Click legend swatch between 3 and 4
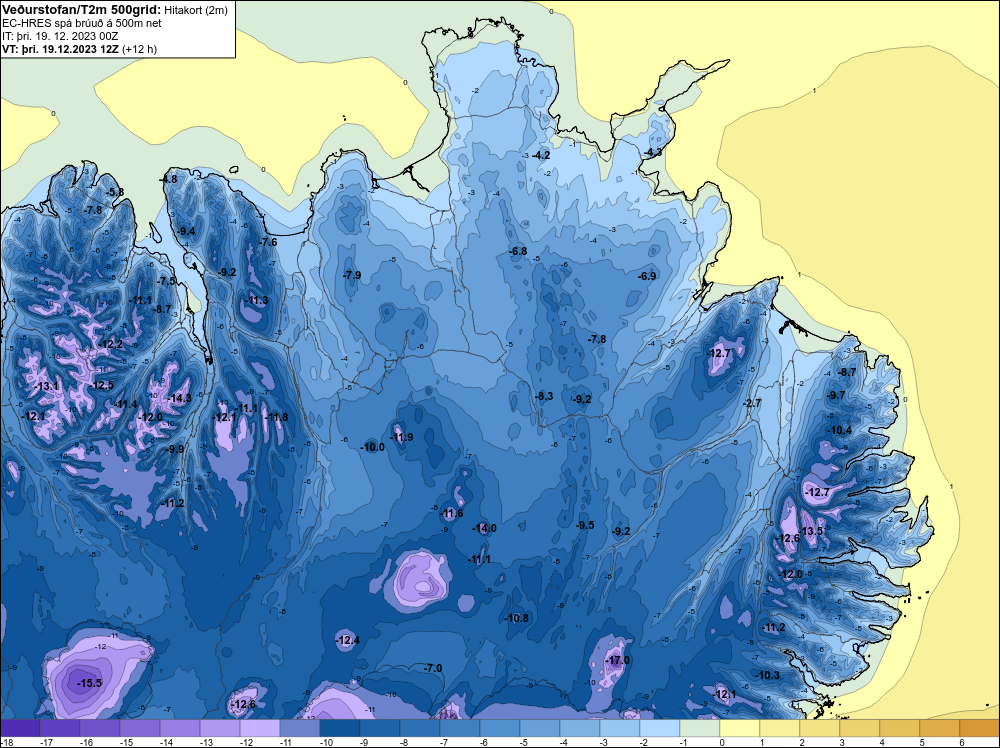 coord(859,728)
